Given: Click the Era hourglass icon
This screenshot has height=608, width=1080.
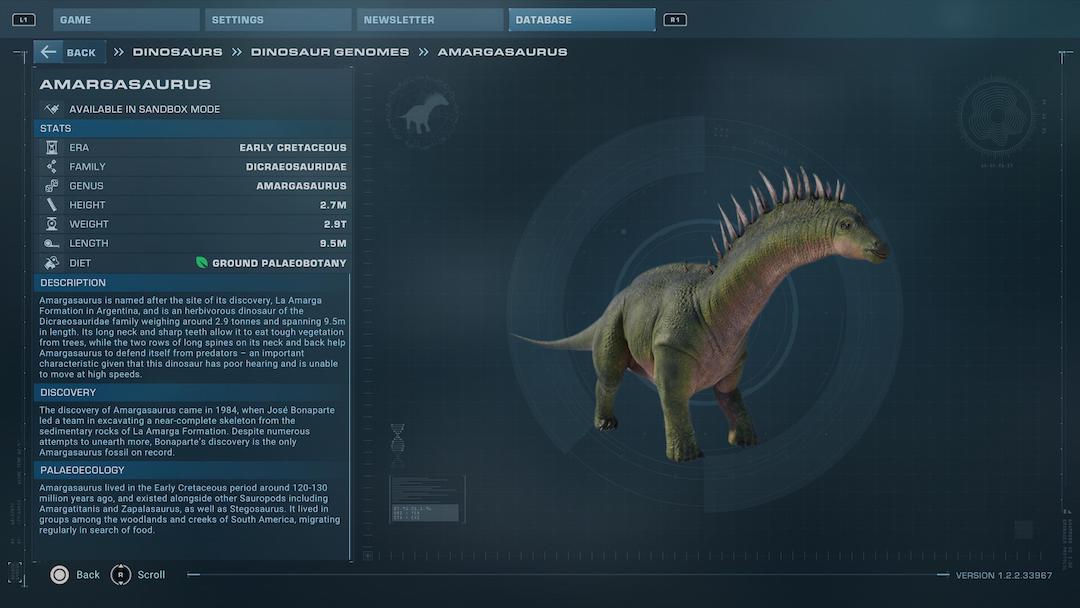Looking at the screenshot, I should pos(52,147).
